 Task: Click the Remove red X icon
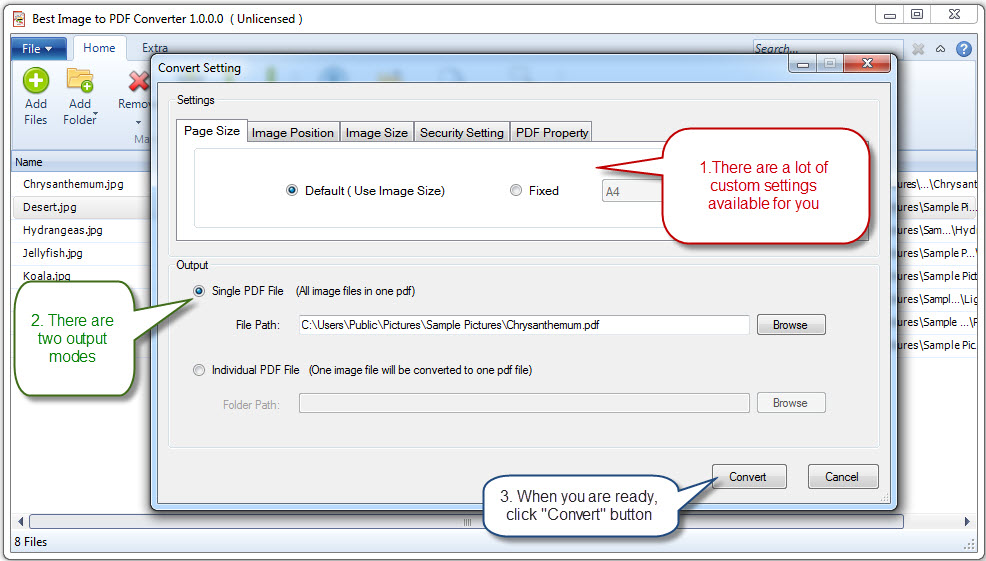pyautogui.click(x=139, y=81)
